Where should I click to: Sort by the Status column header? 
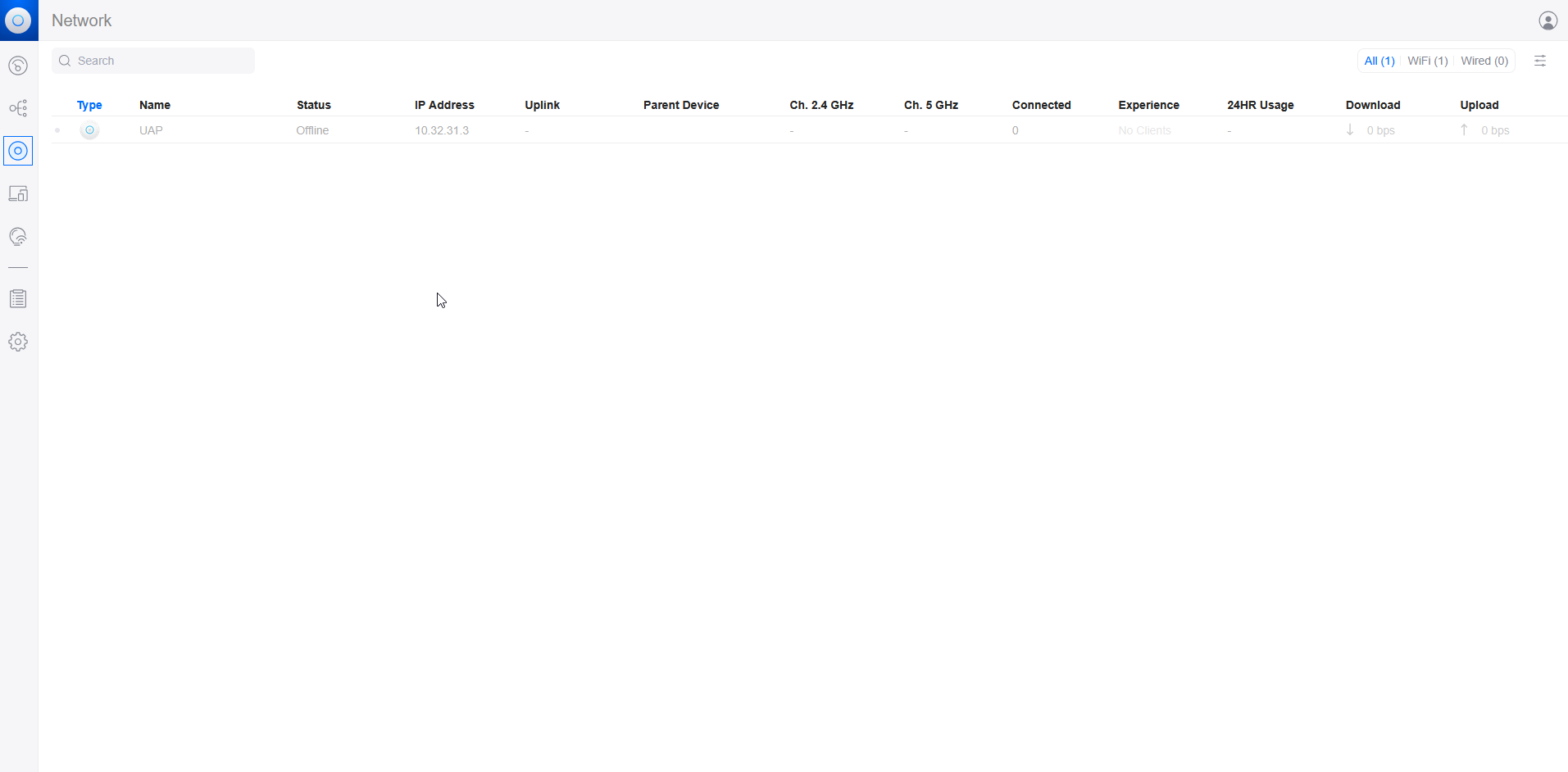point(313,105)
